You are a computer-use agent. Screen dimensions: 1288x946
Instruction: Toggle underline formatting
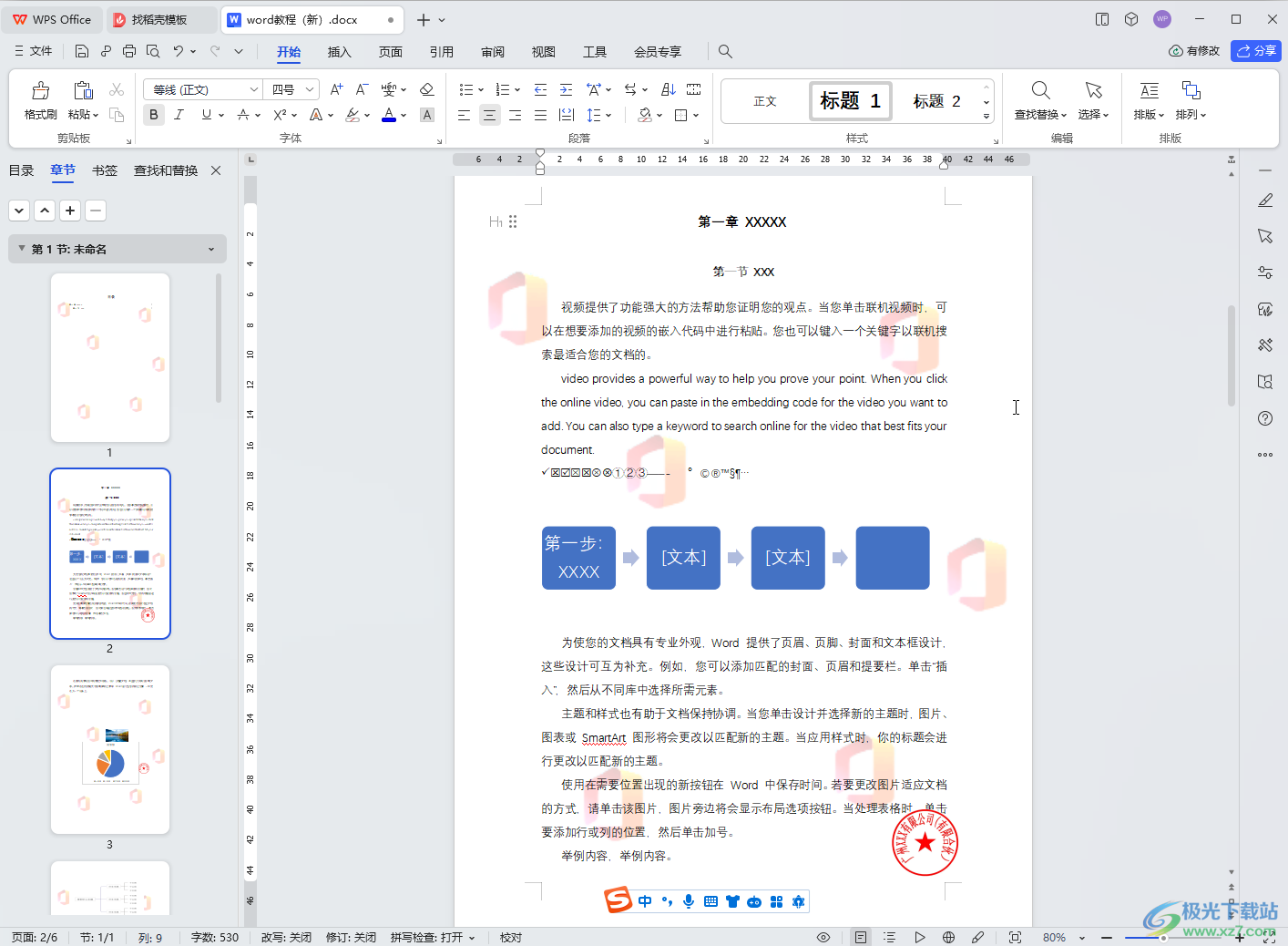click(207, 115)
